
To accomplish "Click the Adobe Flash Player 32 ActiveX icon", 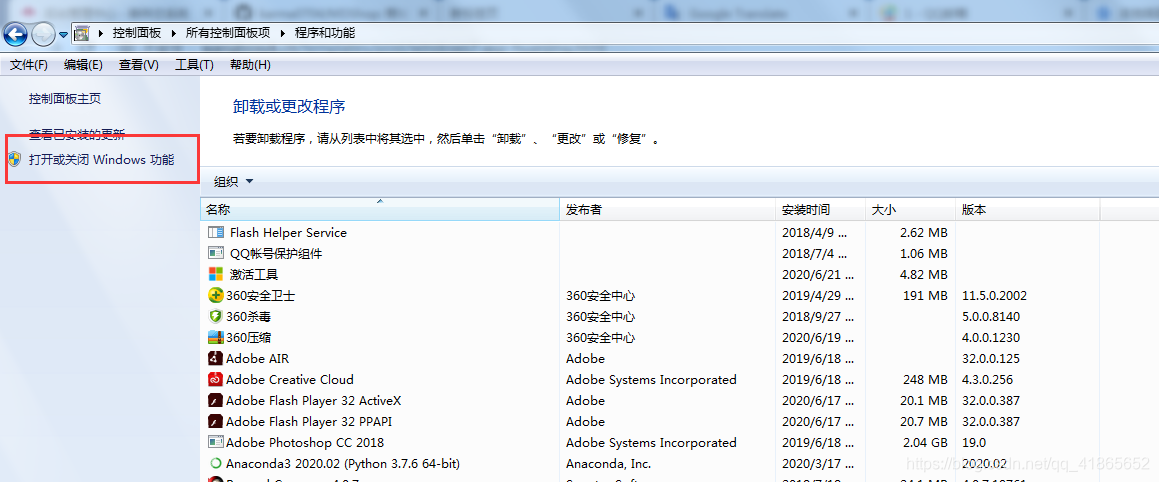I will click(x=215, y=401).
